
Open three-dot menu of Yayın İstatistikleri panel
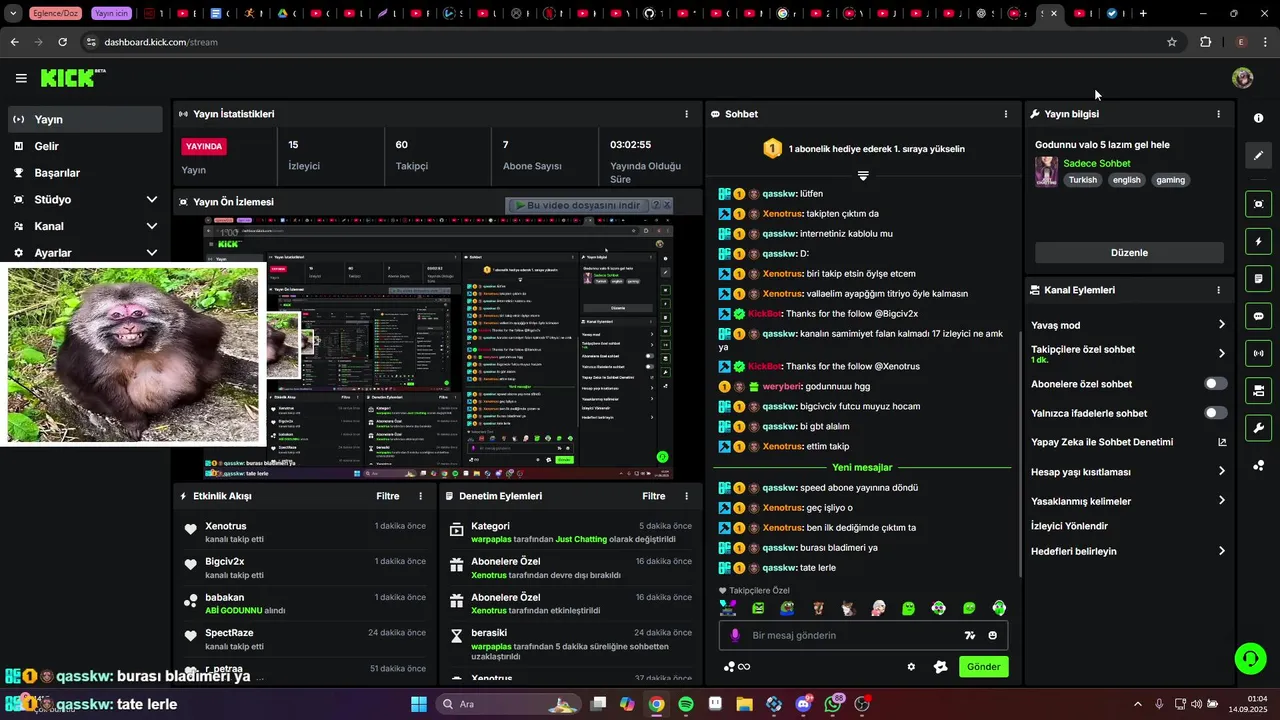click(x=686, y=114)
